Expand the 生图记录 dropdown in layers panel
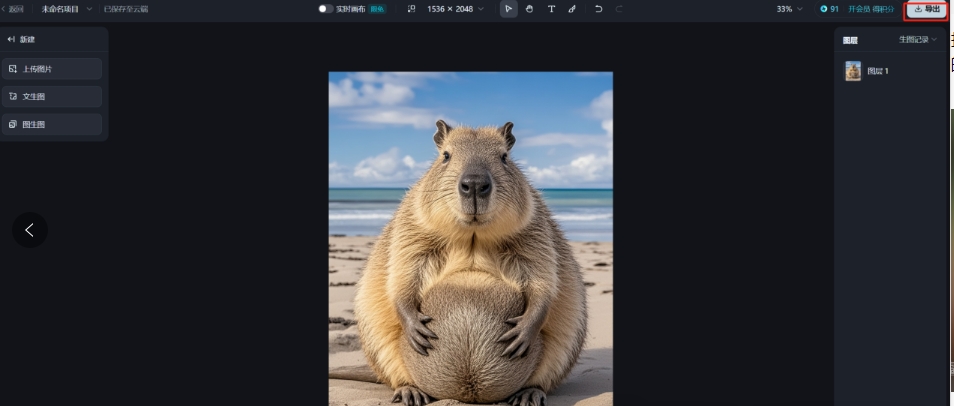Image resolution: width=954 pixels, height=406 pixels. (x=917, y=40)
